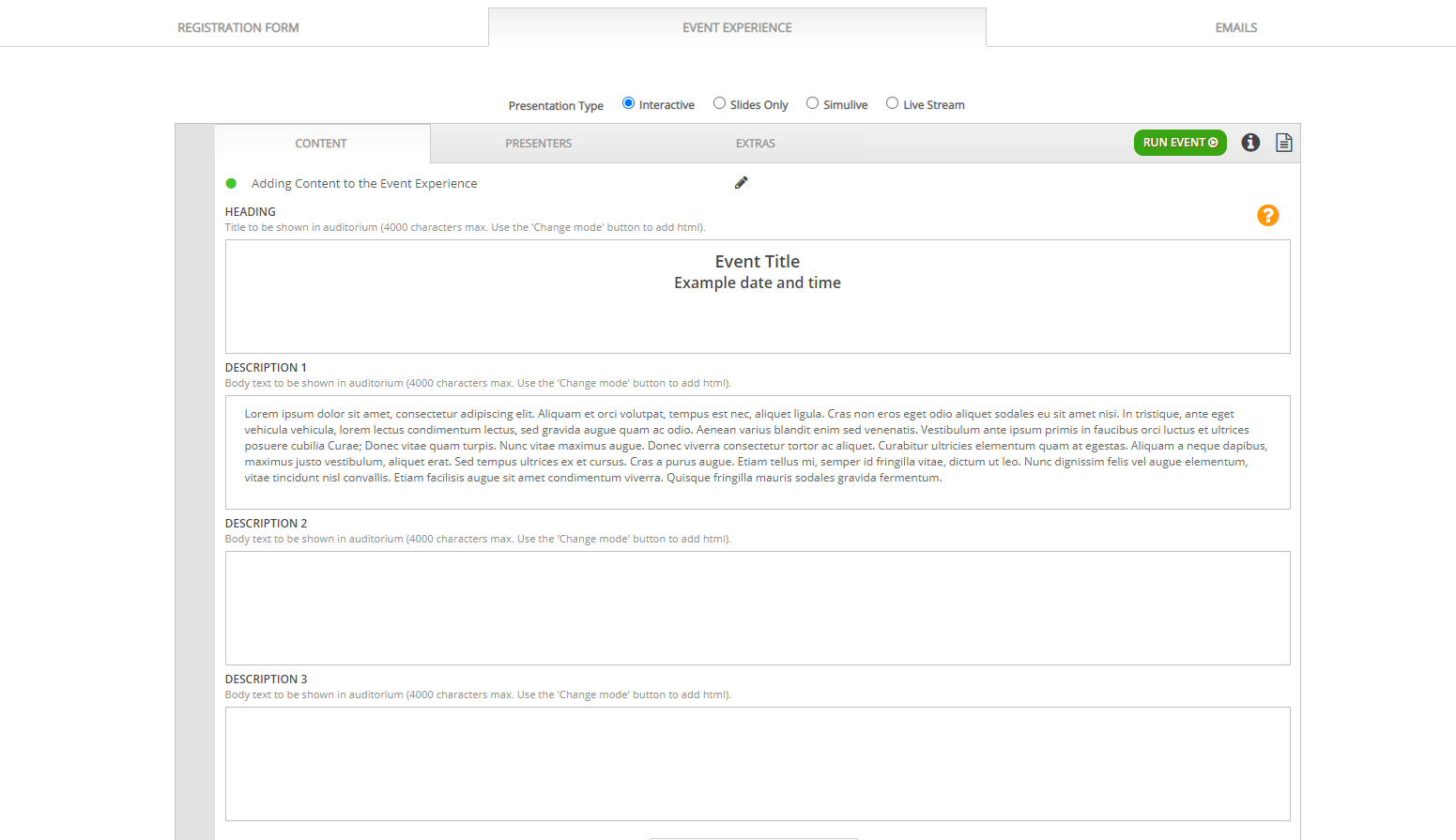Go to the Emails tab
Screen dimensions: 1456x840
click(1236, 28)
